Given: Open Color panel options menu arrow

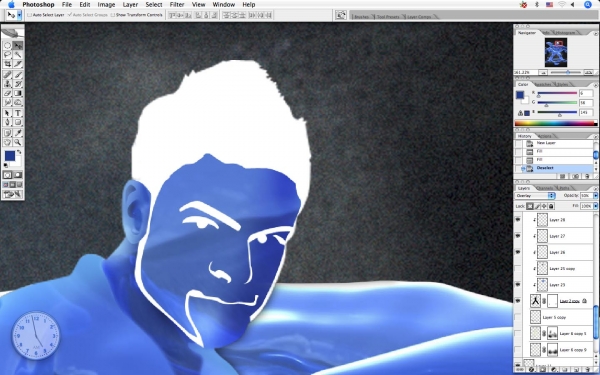Looking at the screenshot, I should (595, 85).
